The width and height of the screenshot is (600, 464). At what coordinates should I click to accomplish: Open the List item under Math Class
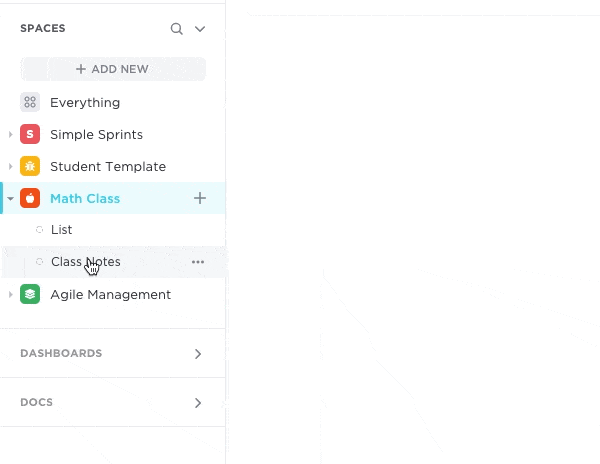coord(62,230)
